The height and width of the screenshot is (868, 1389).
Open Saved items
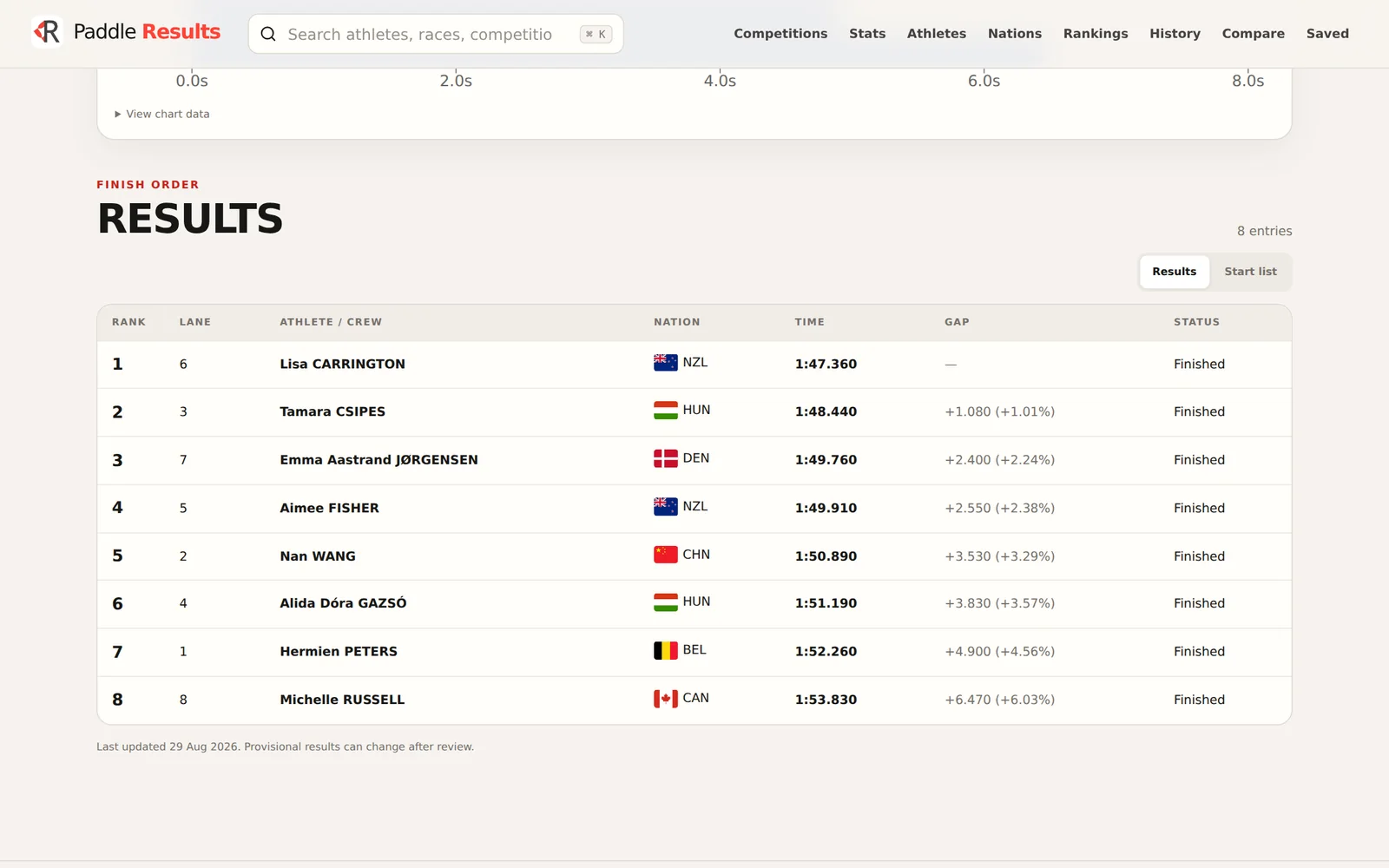coord(1327,34)
